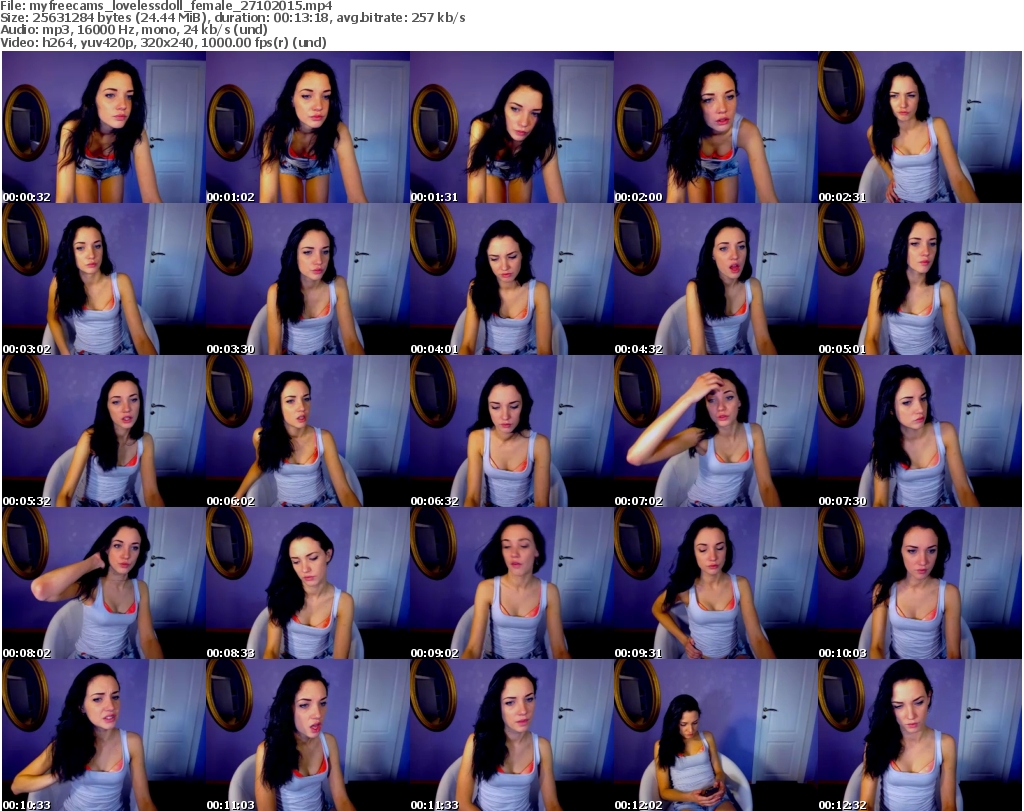Viewport: 1024px width, 811px height.
Task: Choose the thumbnail frame stamped 00:10:33
Action: (104, 735)
